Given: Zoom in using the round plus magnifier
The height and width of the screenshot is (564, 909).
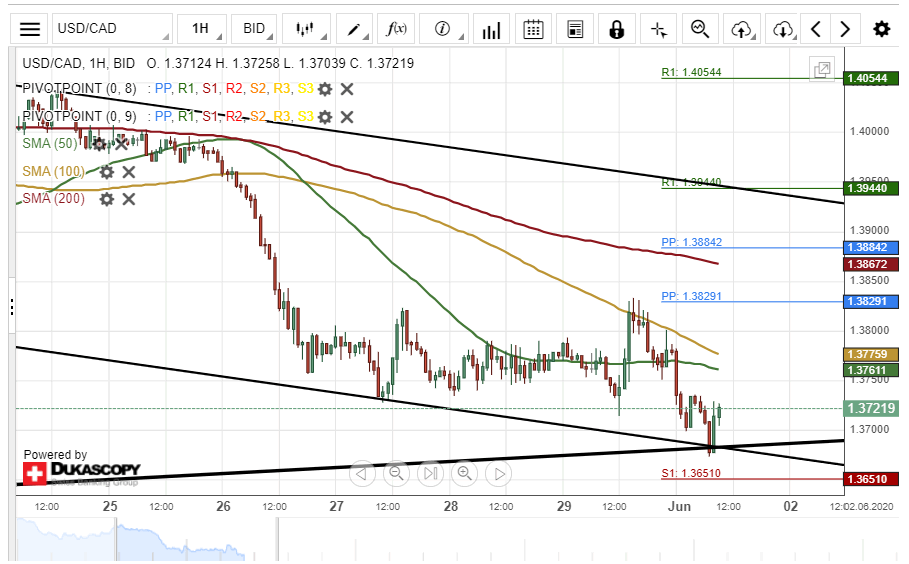Looking at the screenshot, I should click(465, 474).
